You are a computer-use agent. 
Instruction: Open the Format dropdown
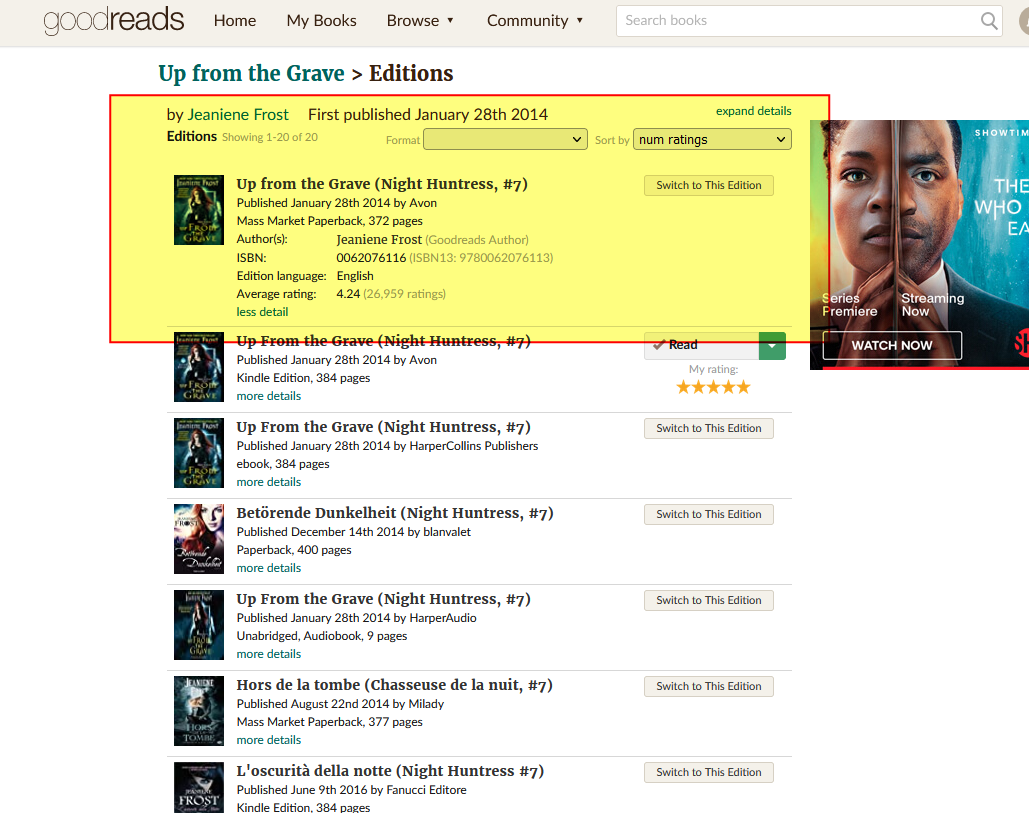point(505,139)
